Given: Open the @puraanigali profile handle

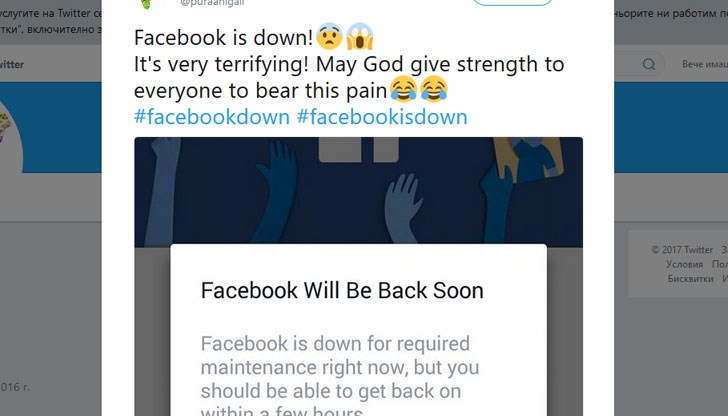Looking at the screenshot, I should click(x=213, y=3).
